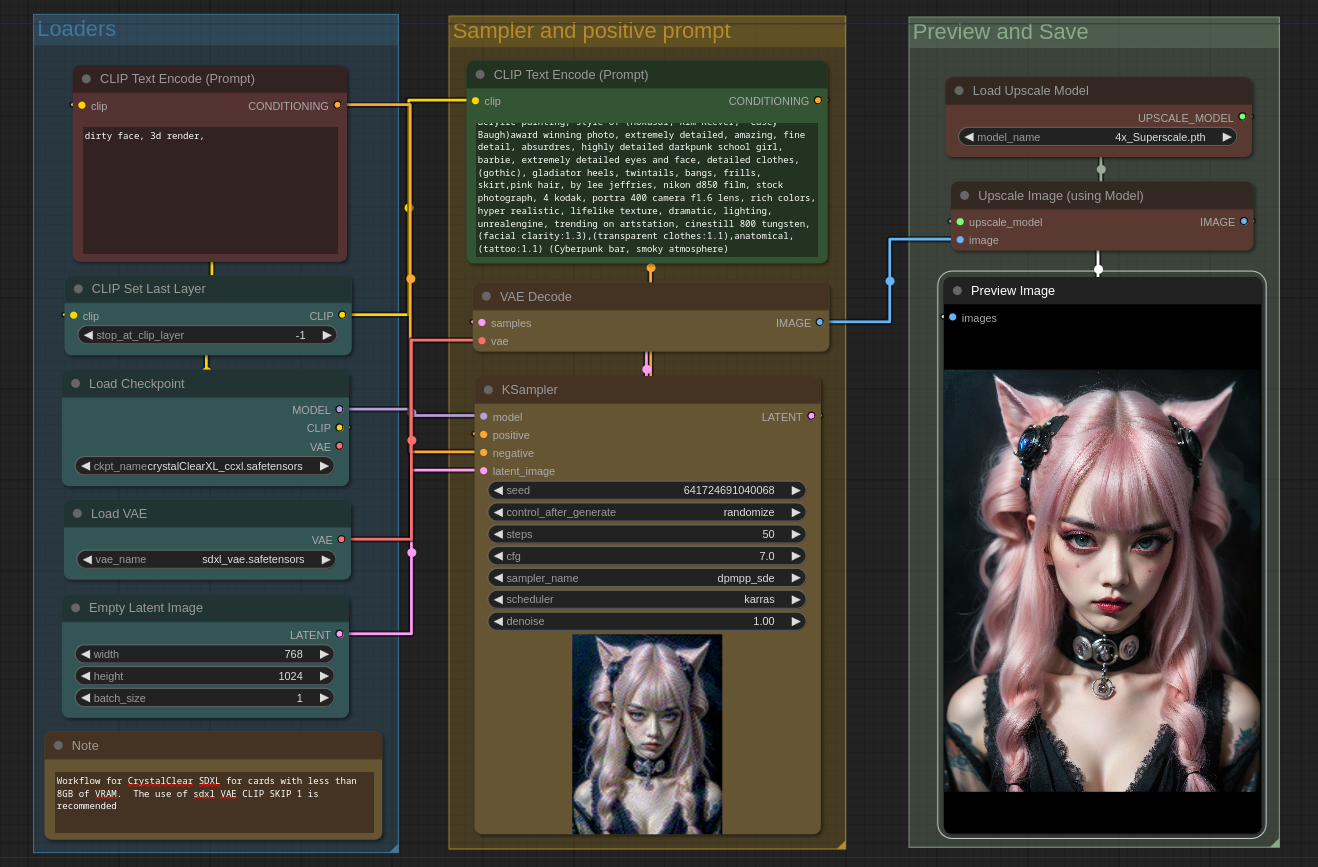Click the IMAGE output socket on Upscale Image
Image resolution: width=1318 pixels, height=867 pixels.
[1244, 221]
